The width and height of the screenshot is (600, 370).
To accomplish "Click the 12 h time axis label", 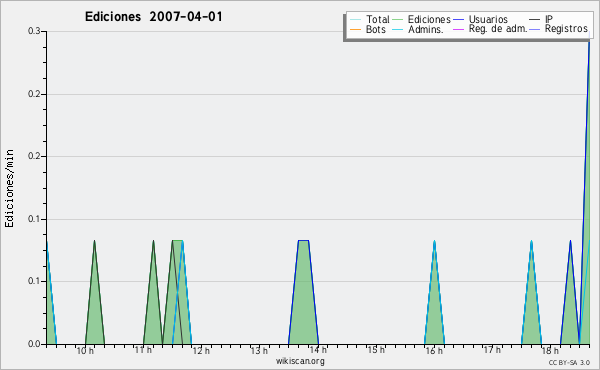I will coord(201,351).
